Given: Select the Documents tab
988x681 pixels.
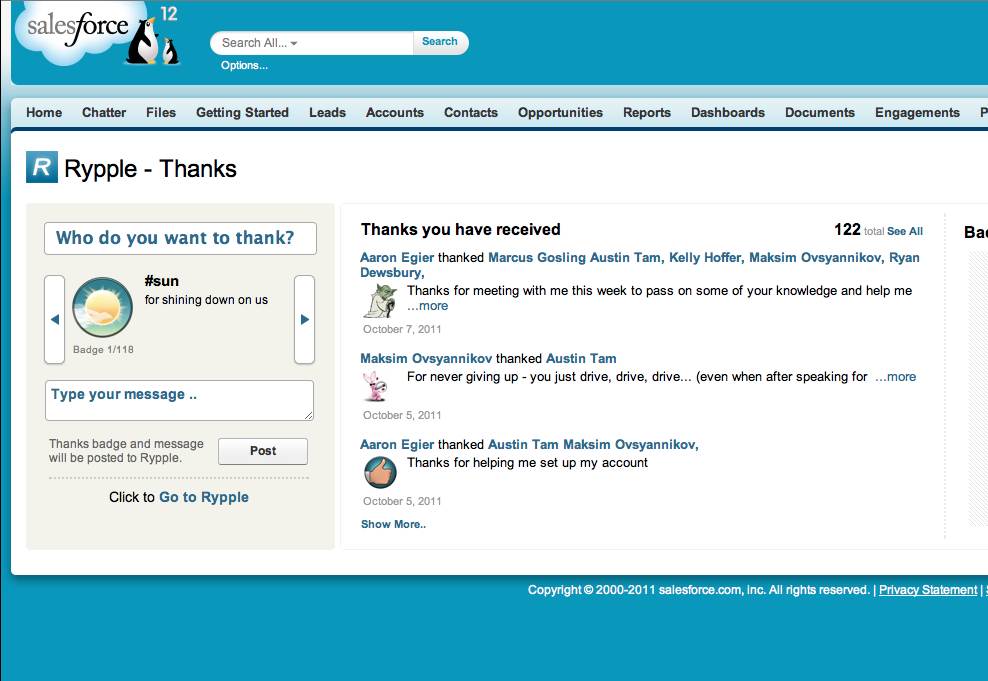Looking at the screenshot, I should pos(820,112).
